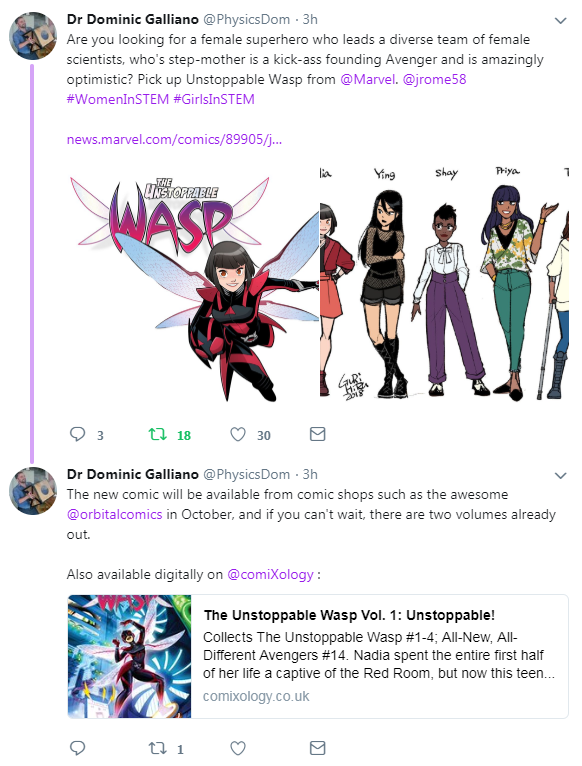This screenshot has height=766, width=582.
Task: Open the #WomenInSTEM hashtag
Action: point(118,99)
